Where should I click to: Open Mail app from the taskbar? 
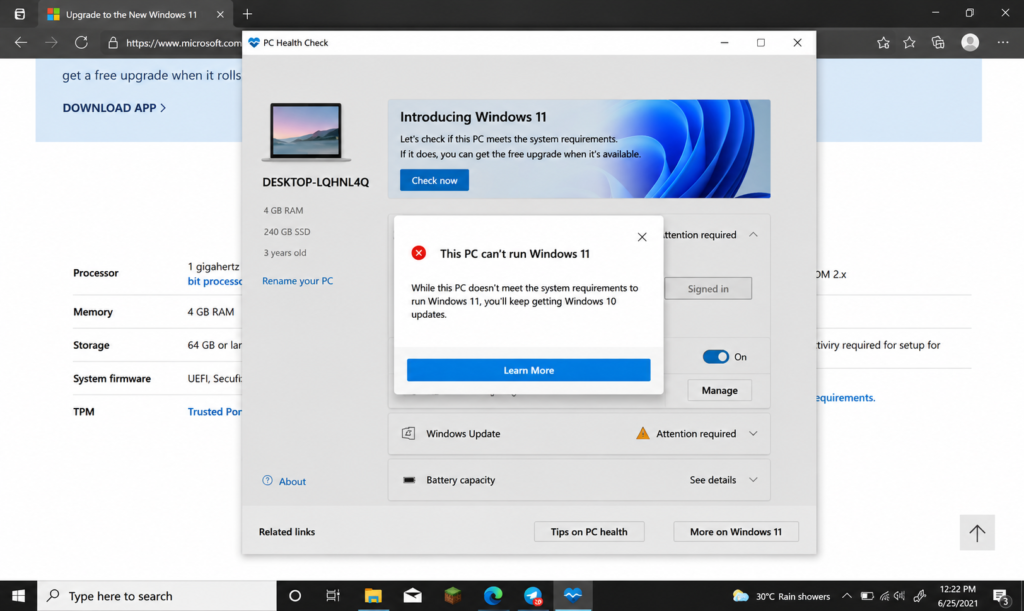pyautogui.click(x=413, y=596)
